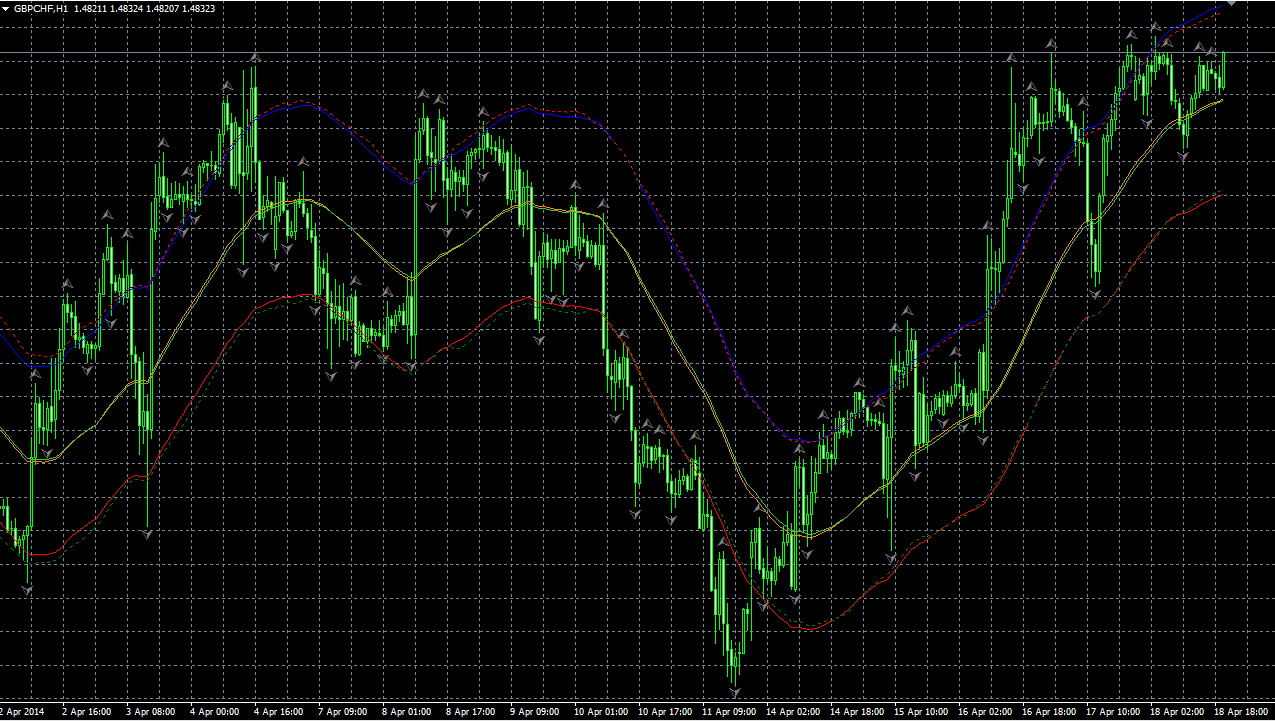Click the '17 Apr 10:00' time axis label
Screen dimensions: 1275x721
1113,713
